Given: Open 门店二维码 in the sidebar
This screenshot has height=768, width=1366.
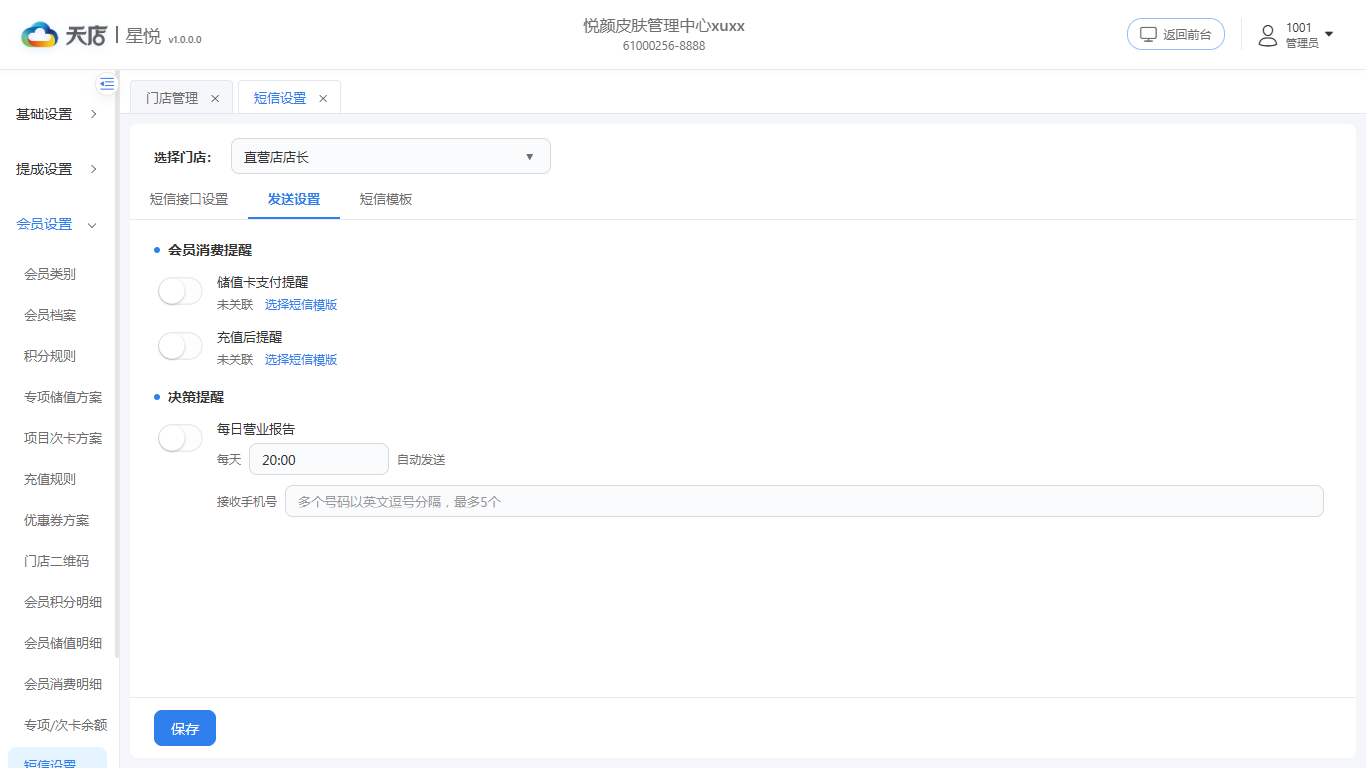Looking at the screenshot, I should 57,561.
